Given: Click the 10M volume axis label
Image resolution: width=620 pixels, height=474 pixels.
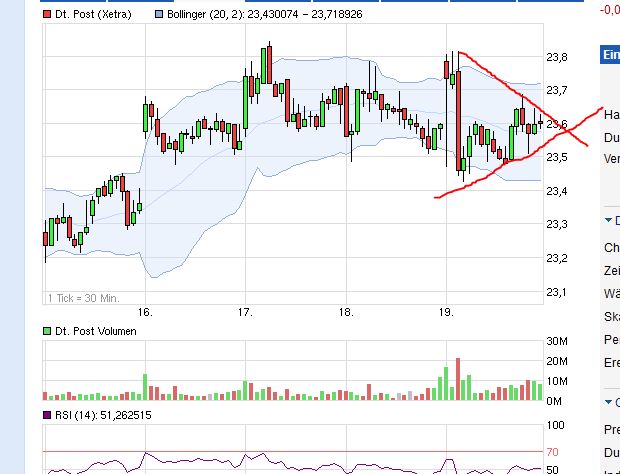Looking at the screenshot, I should [x=557, y=381].
